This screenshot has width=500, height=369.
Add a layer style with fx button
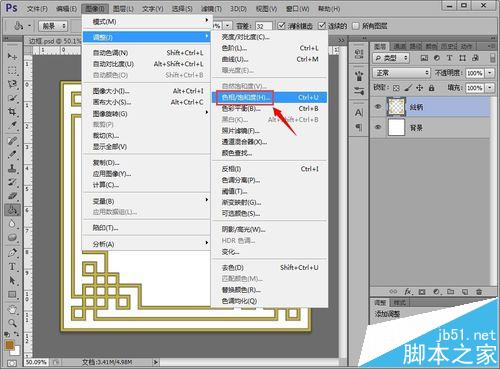408,292
